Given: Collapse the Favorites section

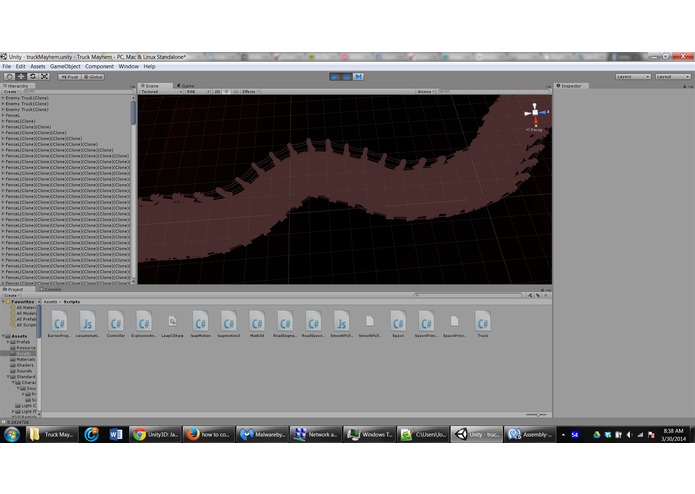Looking at the screenshot, I should [x=4, y=302].
